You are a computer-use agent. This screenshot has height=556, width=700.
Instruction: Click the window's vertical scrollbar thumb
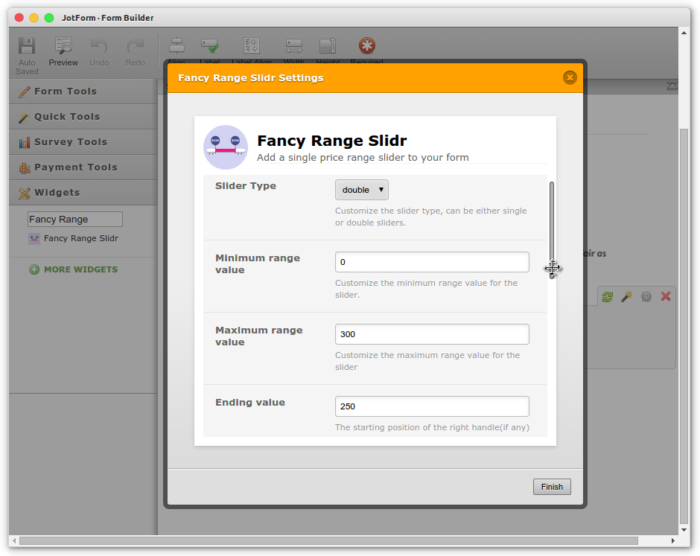pyautogui.click(x=683, y=326)
